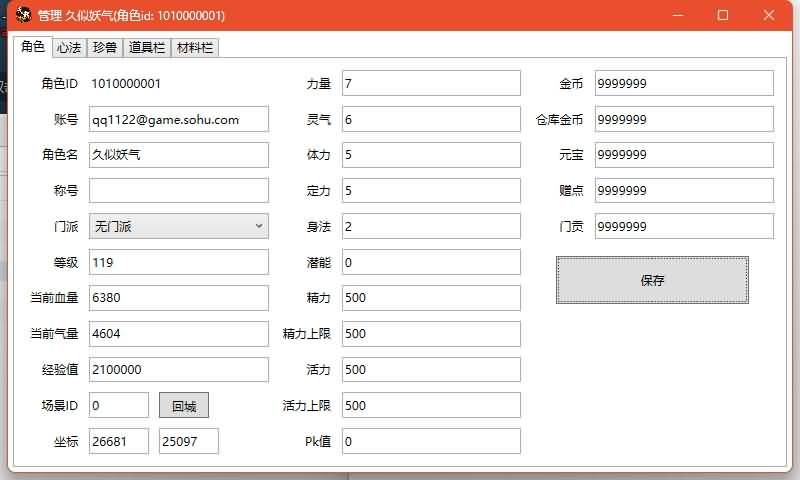Image resolution: width=800 pixels, height=480 pixels.
Task: Click the 活力 input field
Action: click(x=431, y=369)
